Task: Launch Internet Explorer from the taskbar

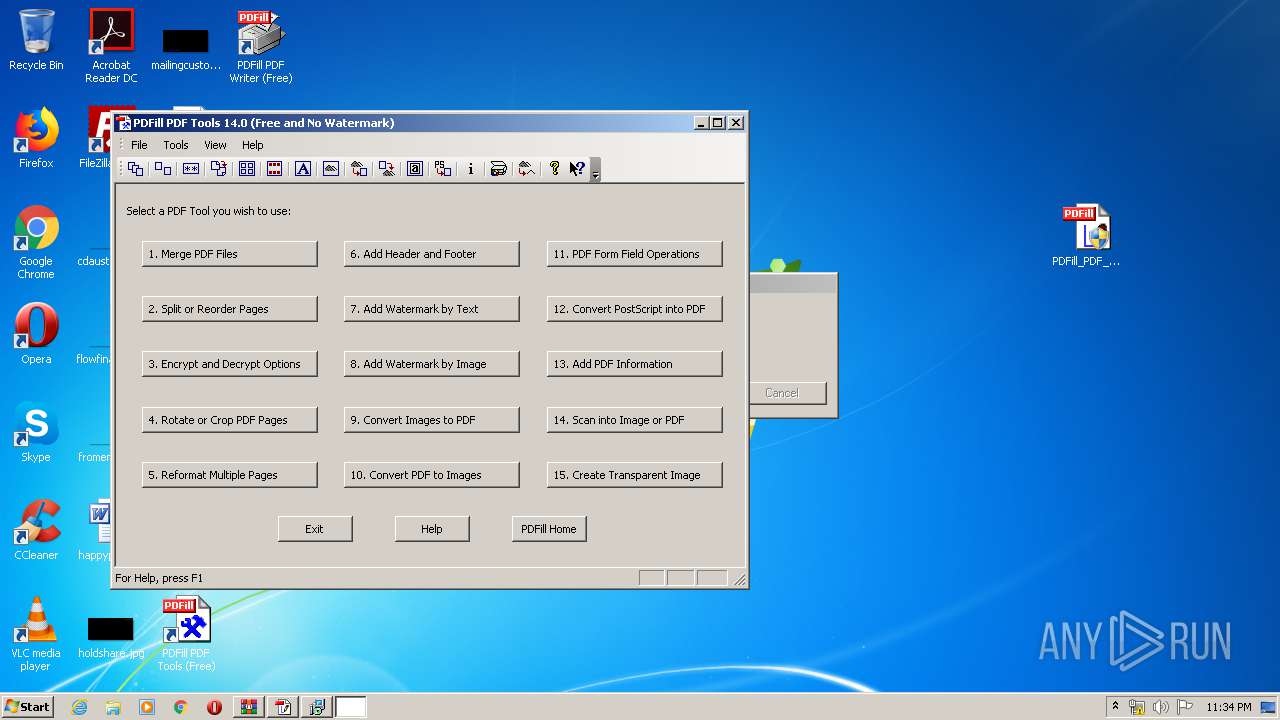Action: (79, 707)
